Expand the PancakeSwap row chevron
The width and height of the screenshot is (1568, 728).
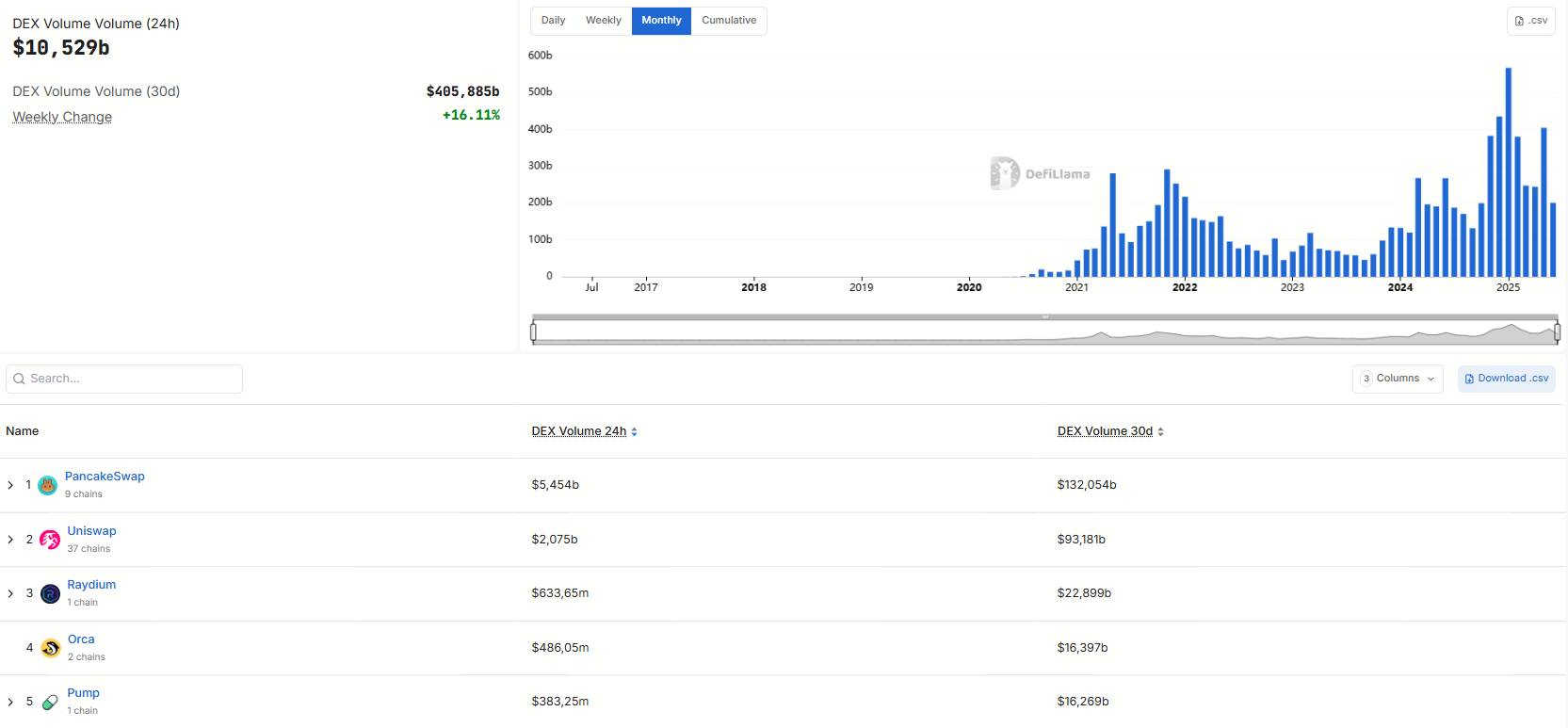click(x=10, y=485)
